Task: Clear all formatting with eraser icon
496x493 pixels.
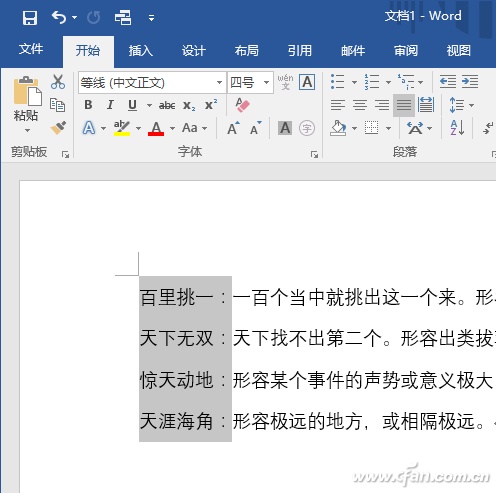Action: tap(242, 104)
